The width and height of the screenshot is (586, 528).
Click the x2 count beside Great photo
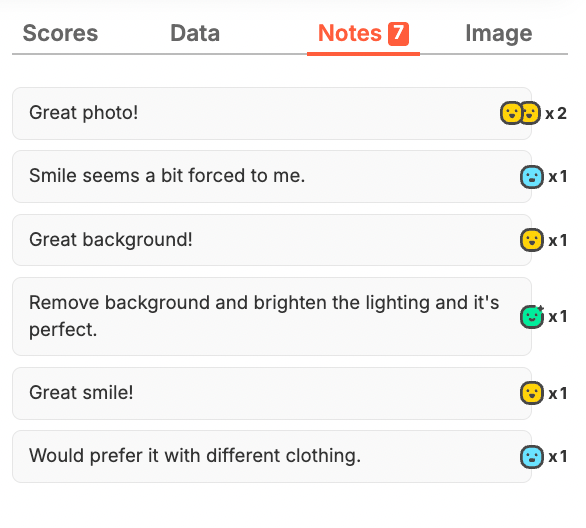pos(556,114)
